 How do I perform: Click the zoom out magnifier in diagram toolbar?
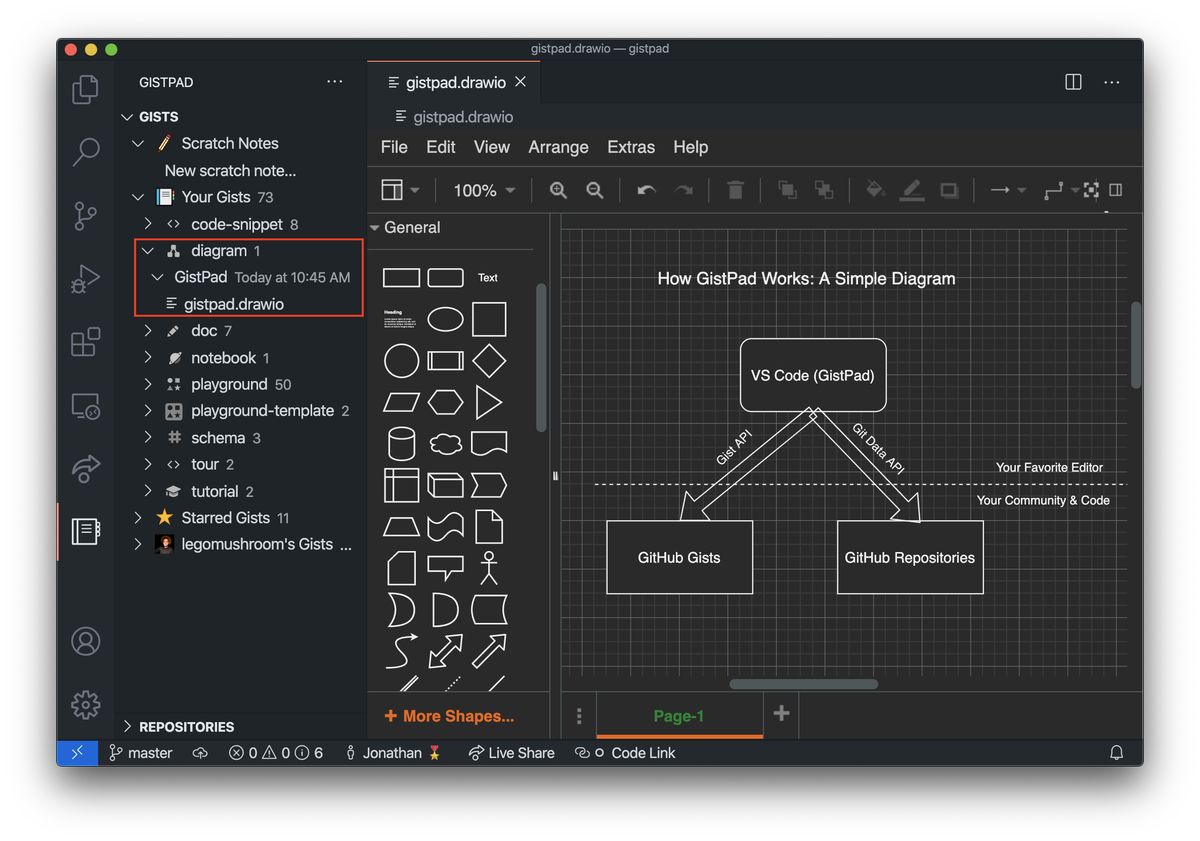click(x=594, y=190)
